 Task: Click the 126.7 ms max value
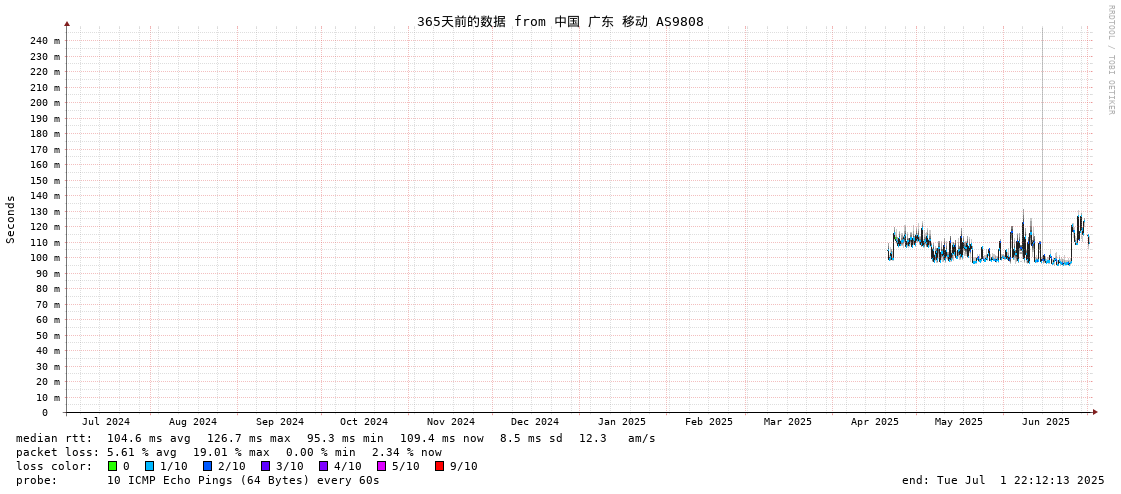tap(249, 438)
